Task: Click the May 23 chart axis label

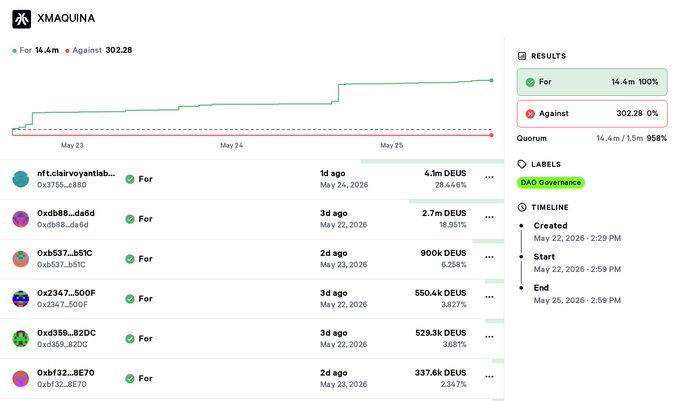Action: pyautogui.click(x=72, y=145)
